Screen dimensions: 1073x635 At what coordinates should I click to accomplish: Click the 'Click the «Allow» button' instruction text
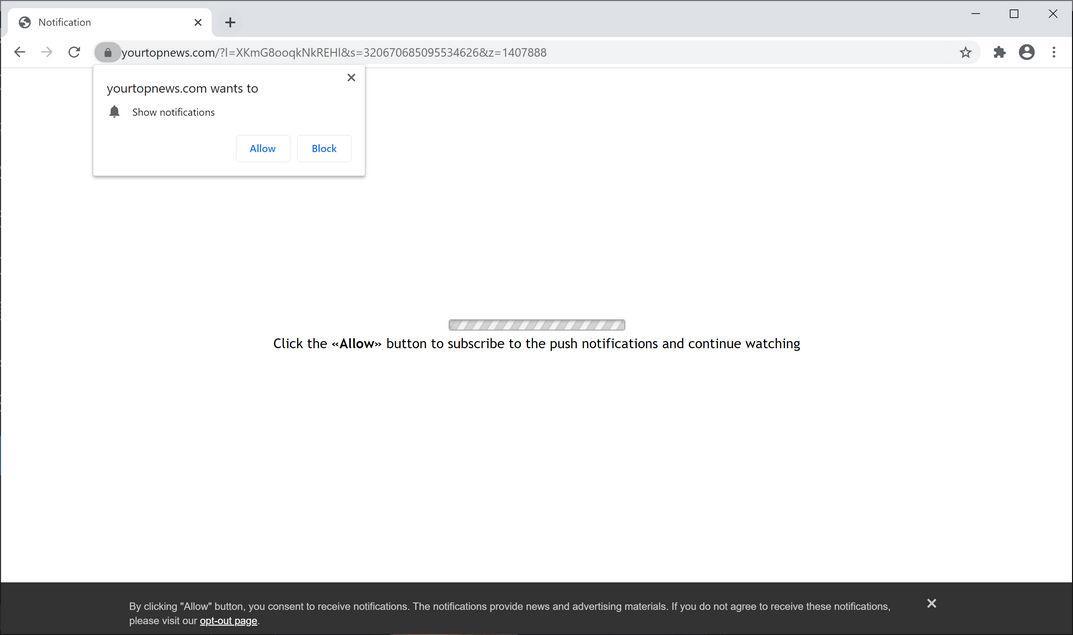tap(536, 344)
